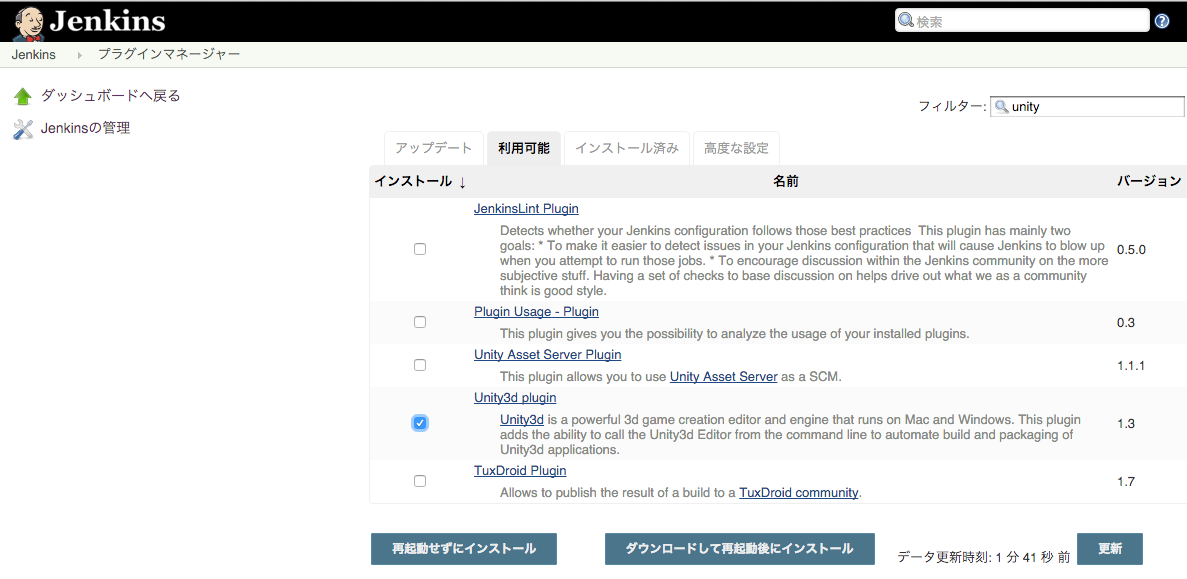The width and height of the screenshot is (1187, 579).
Task: Click the magnifier icon in the filter field
Action: coord(1001,107)
